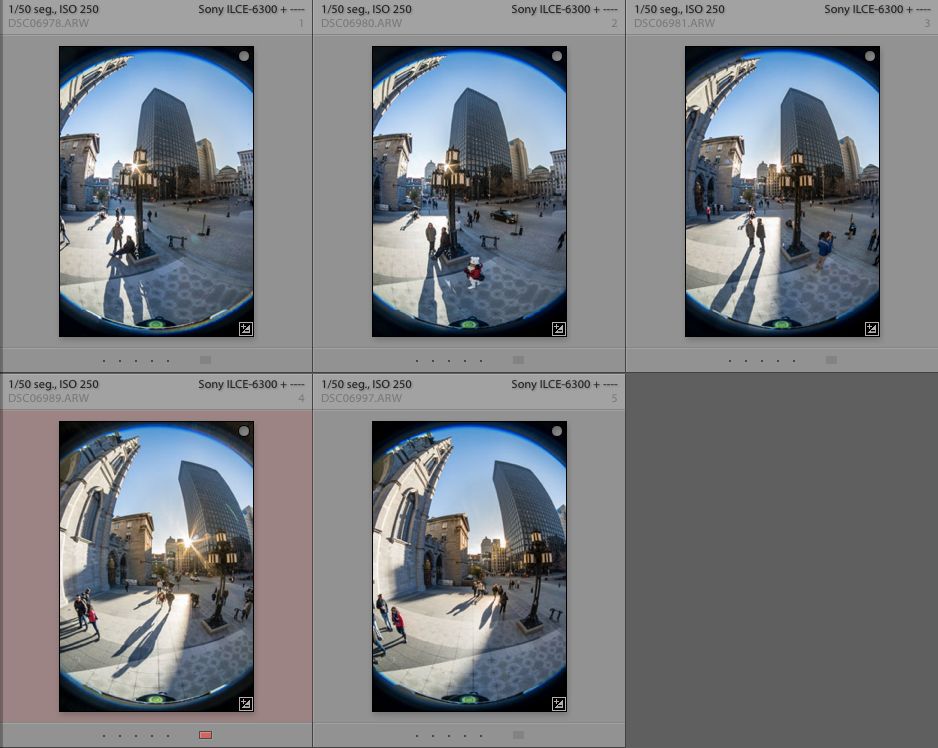The image size is (938, 748).
Task: Click develop adjustments badge on DSC06980.ARW
Action: pyautogui.click(x=558, y=328)
